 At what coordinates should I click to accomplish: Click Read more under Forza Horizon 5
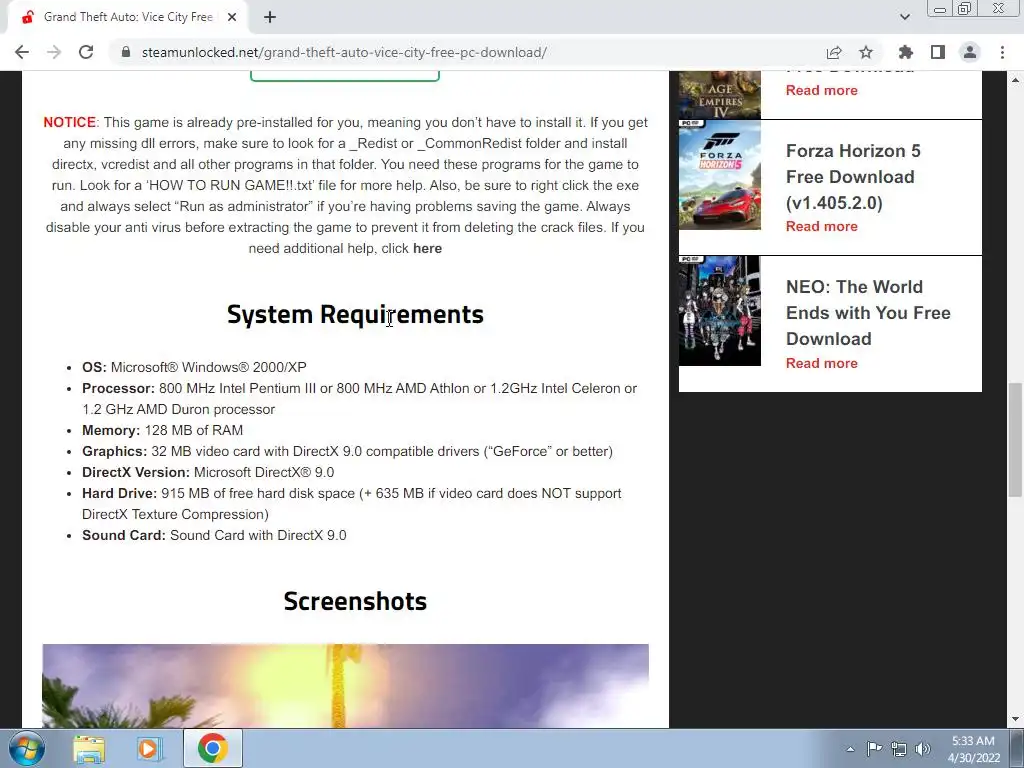[822, 226]
